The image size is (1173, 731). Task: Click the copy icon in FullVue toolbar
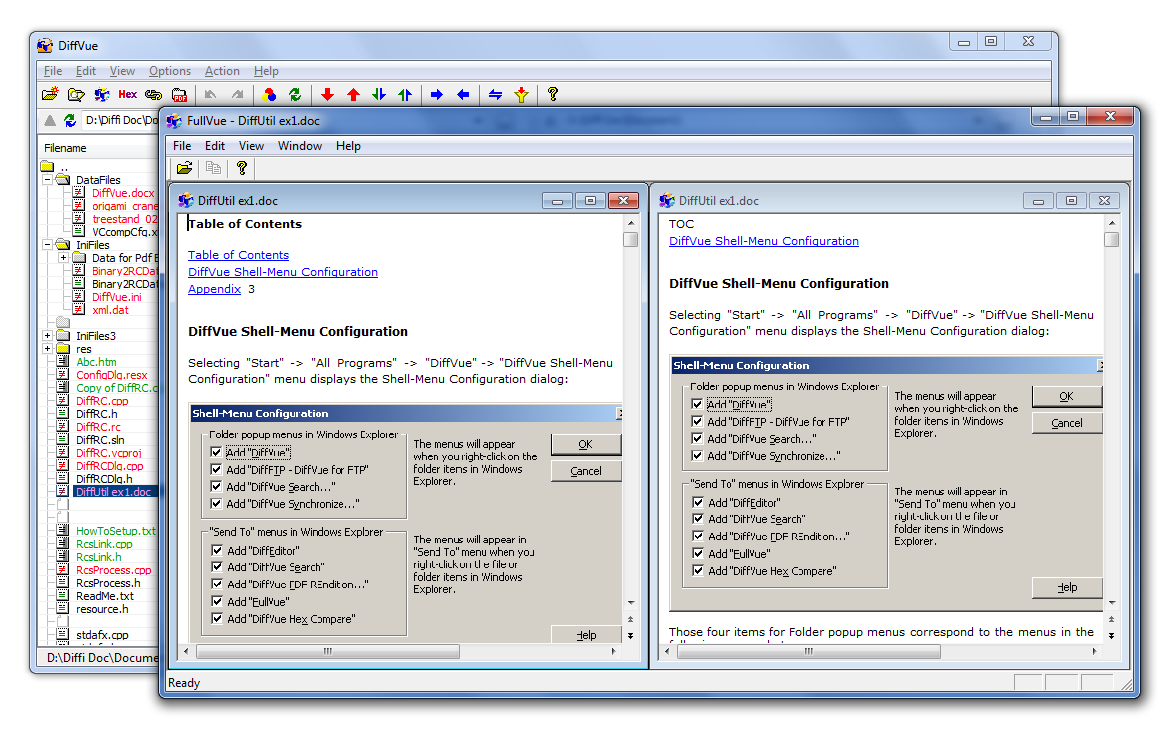(x=213, y=168)
